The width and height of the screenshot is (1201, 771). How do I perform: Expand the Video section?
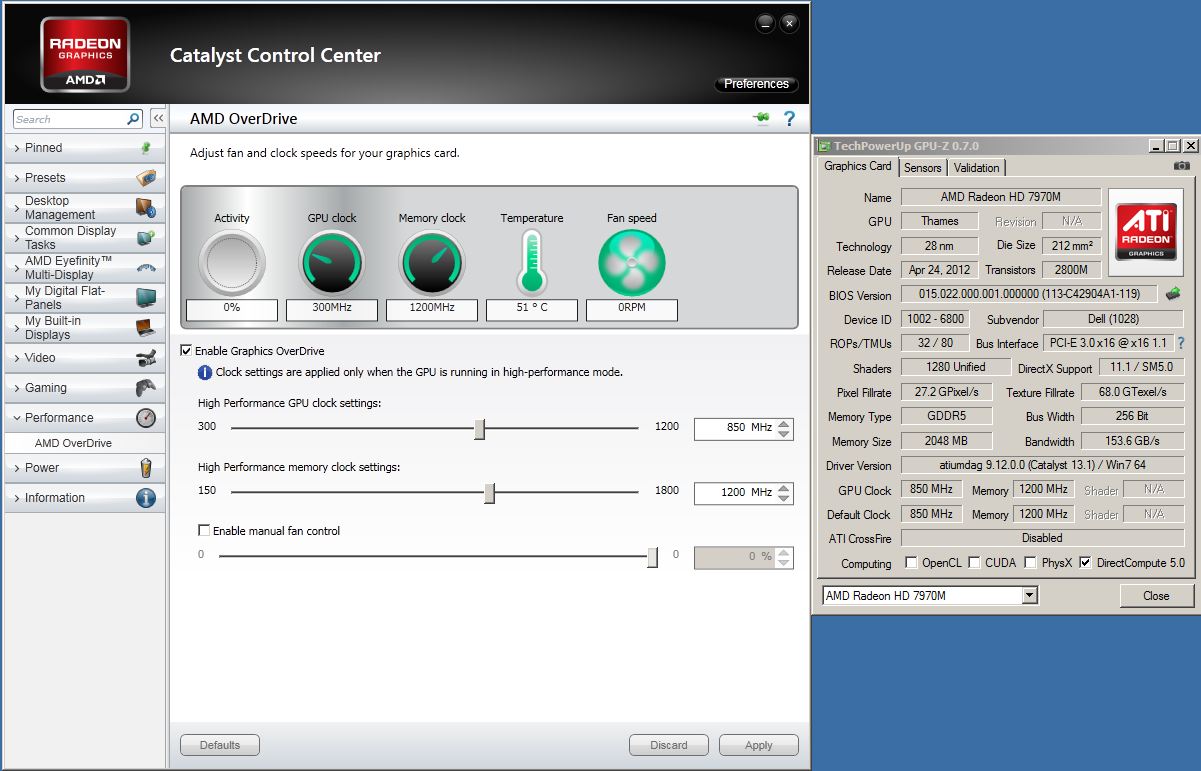[85, 358]
